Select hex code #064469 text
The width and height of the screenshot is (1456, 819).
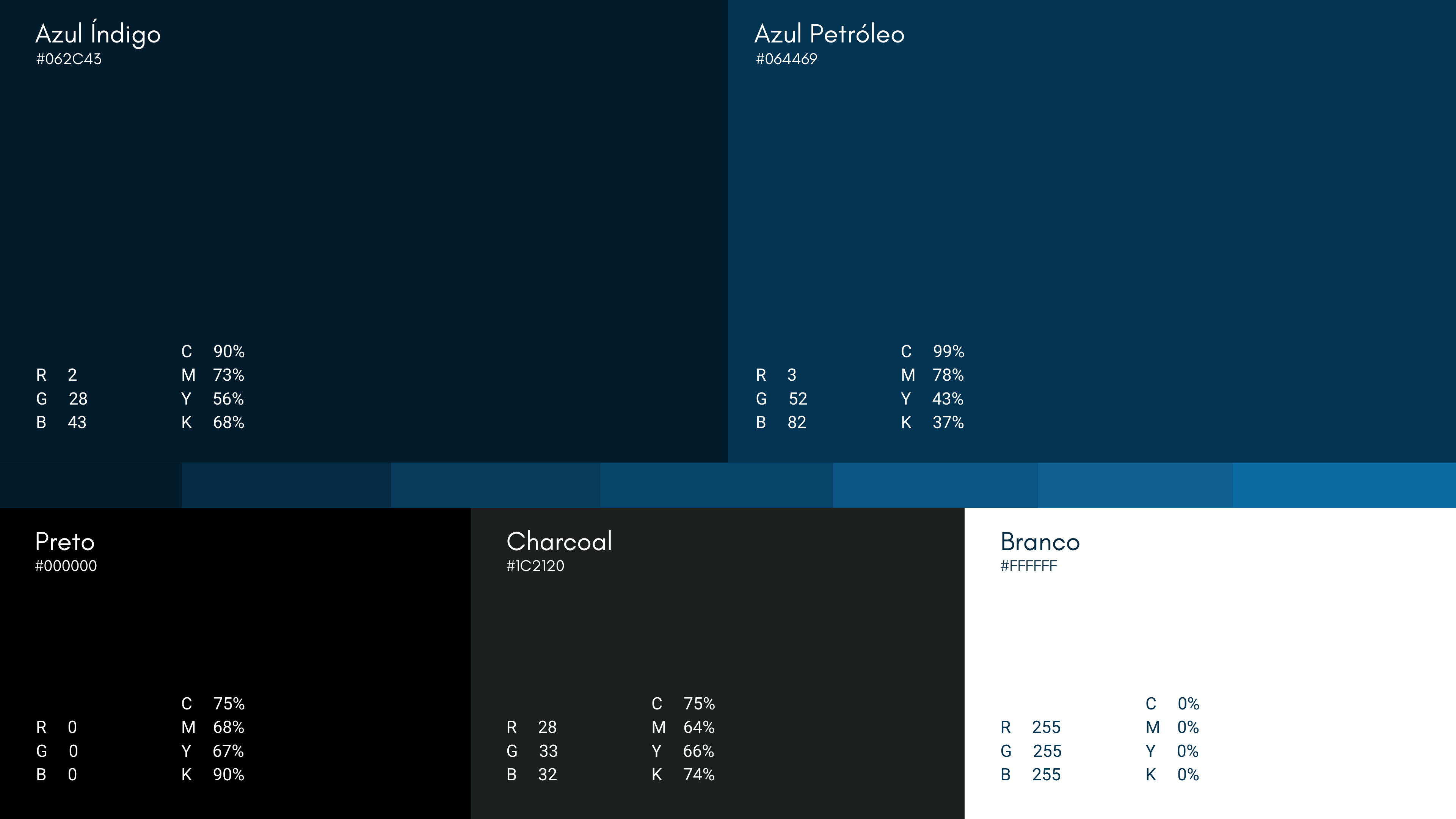pyautogui.click(x=786, y=59)
